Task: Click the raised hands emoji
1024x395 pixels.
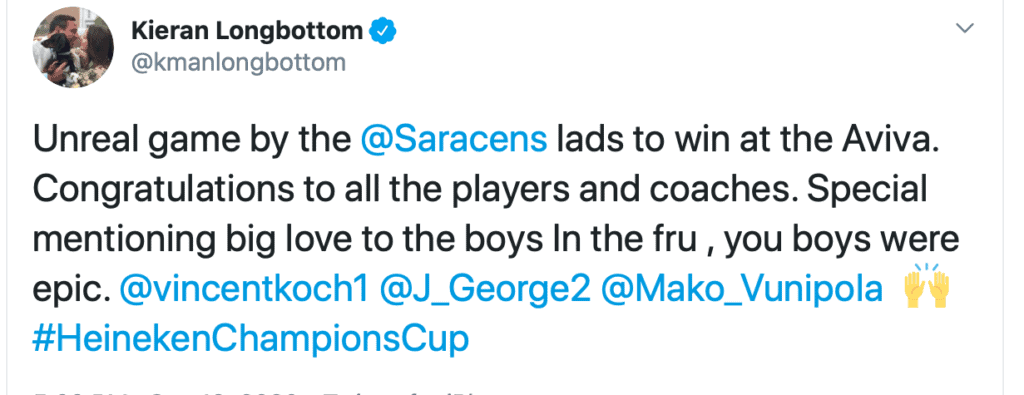Action: point(926,288)
